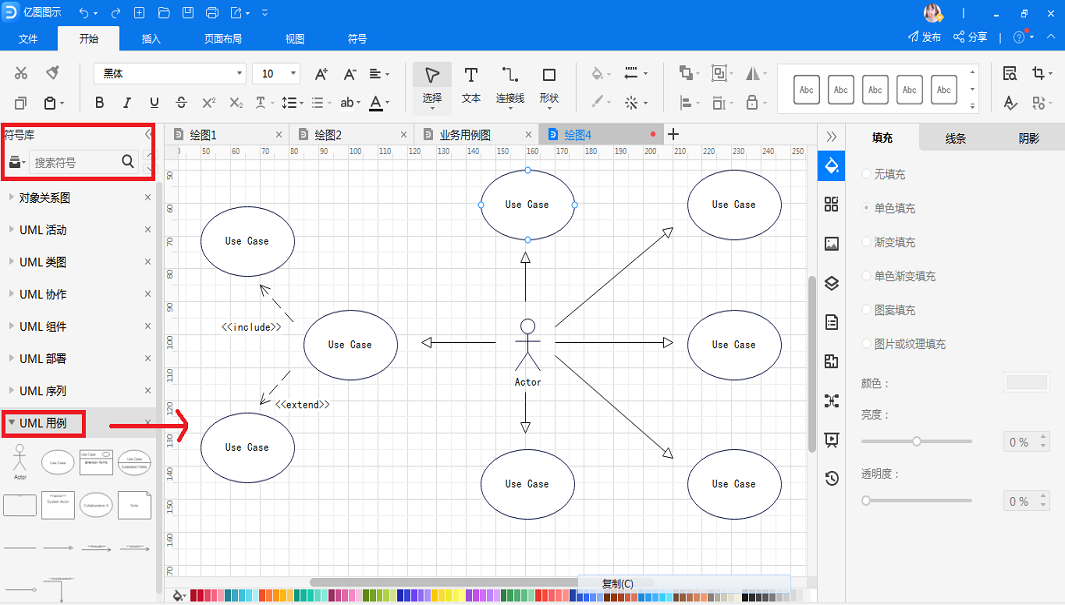This screenshot has width=1065, height=605.
Task: Add a new drawing tab
Action: pyautogui.click(x=673, y=134)
